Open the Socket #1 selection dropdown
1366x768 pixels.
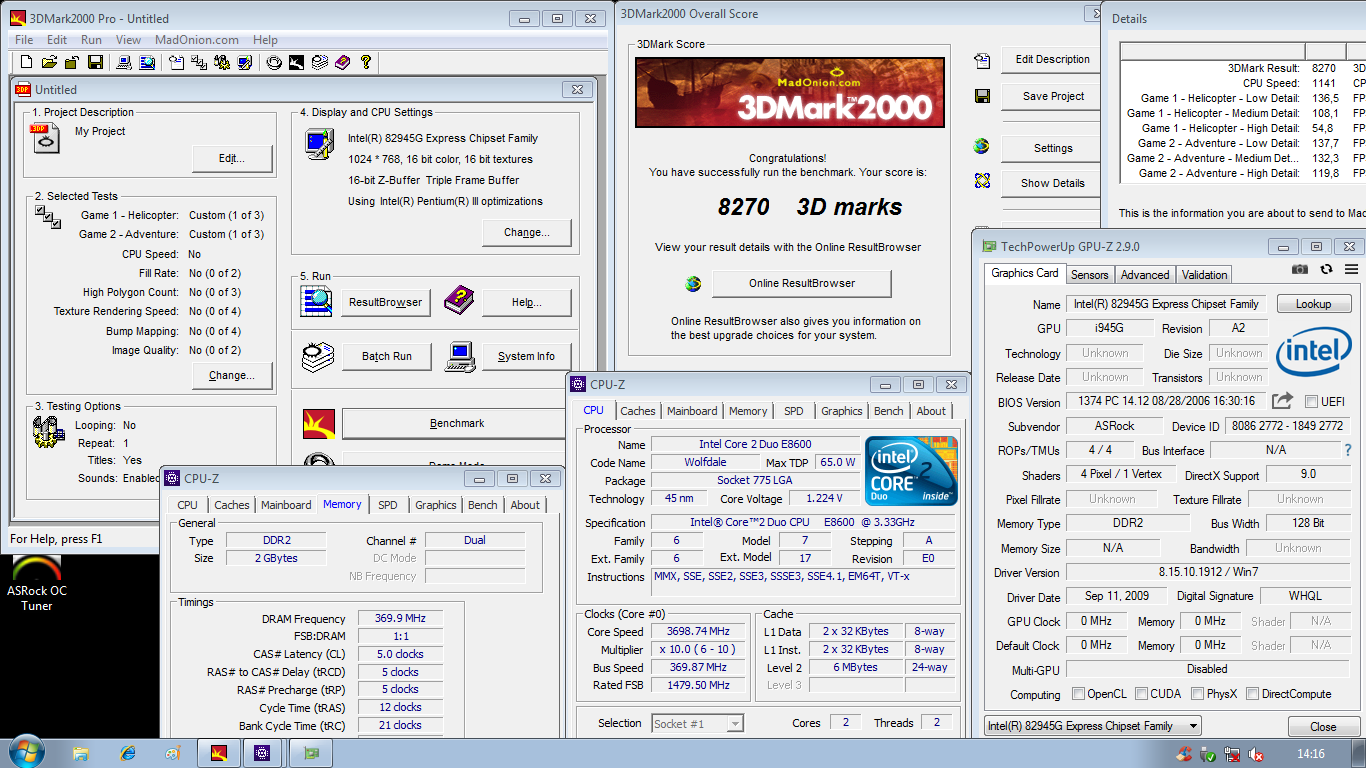(697, 723)
